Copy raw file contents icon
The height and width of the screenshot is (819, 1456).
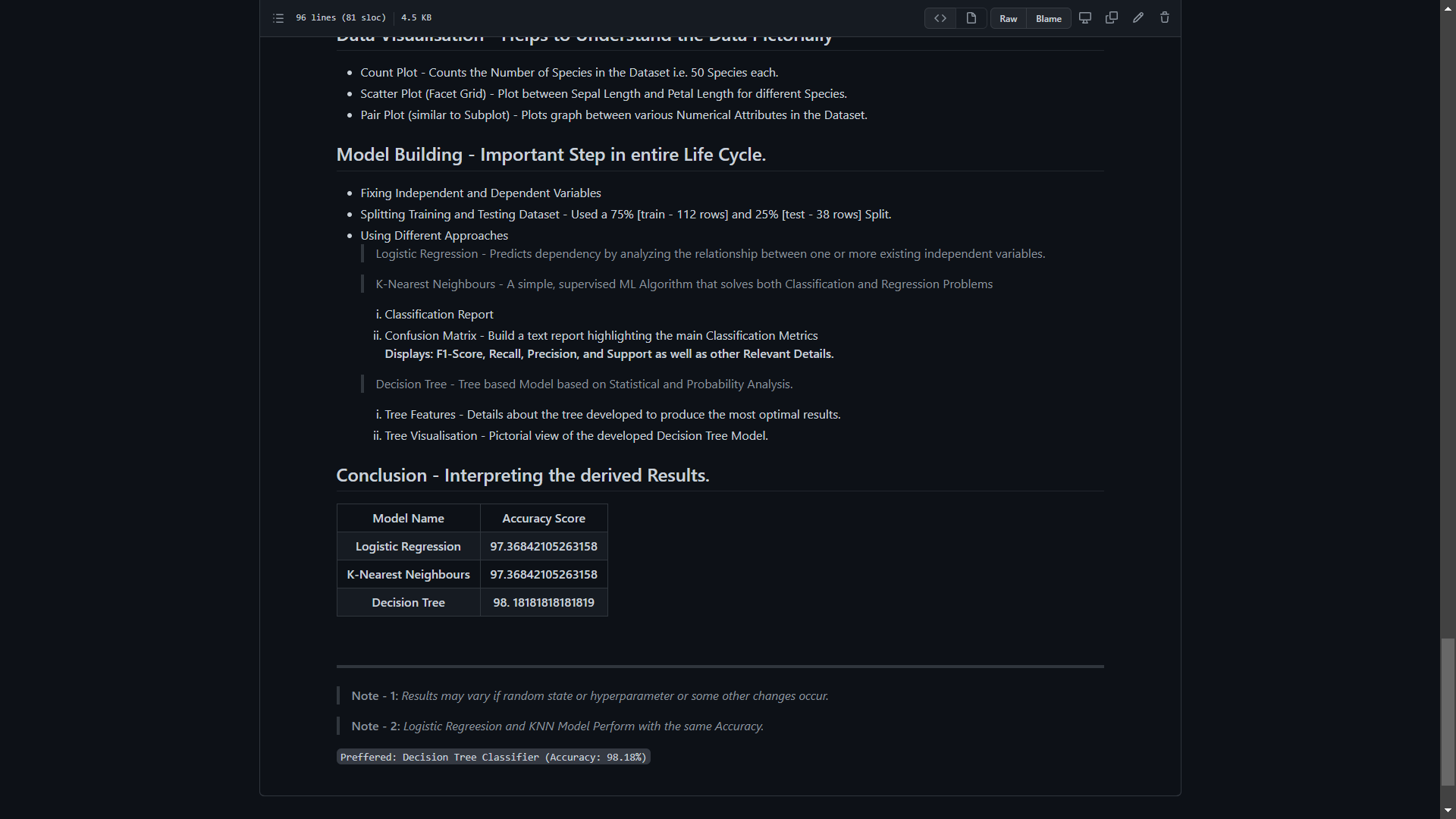pos(1112,18)
